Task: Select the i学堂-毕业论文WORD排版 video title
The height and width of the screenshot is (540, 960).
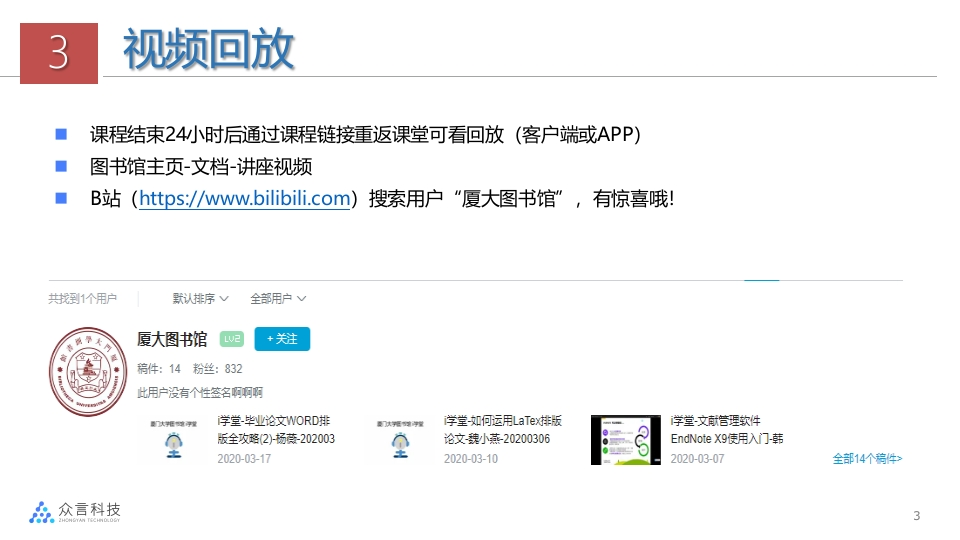Action: click(276, 430)
